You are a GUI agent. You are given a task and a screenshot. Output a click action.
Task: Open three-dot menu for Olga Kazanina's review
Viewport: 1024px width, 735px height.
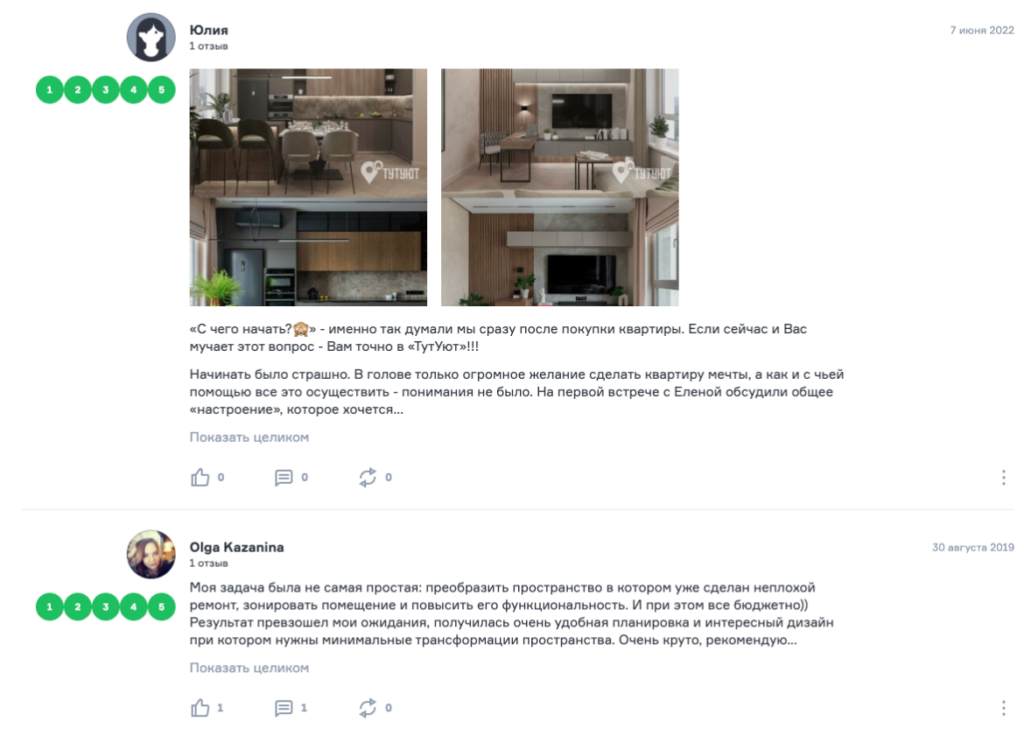1003,708
